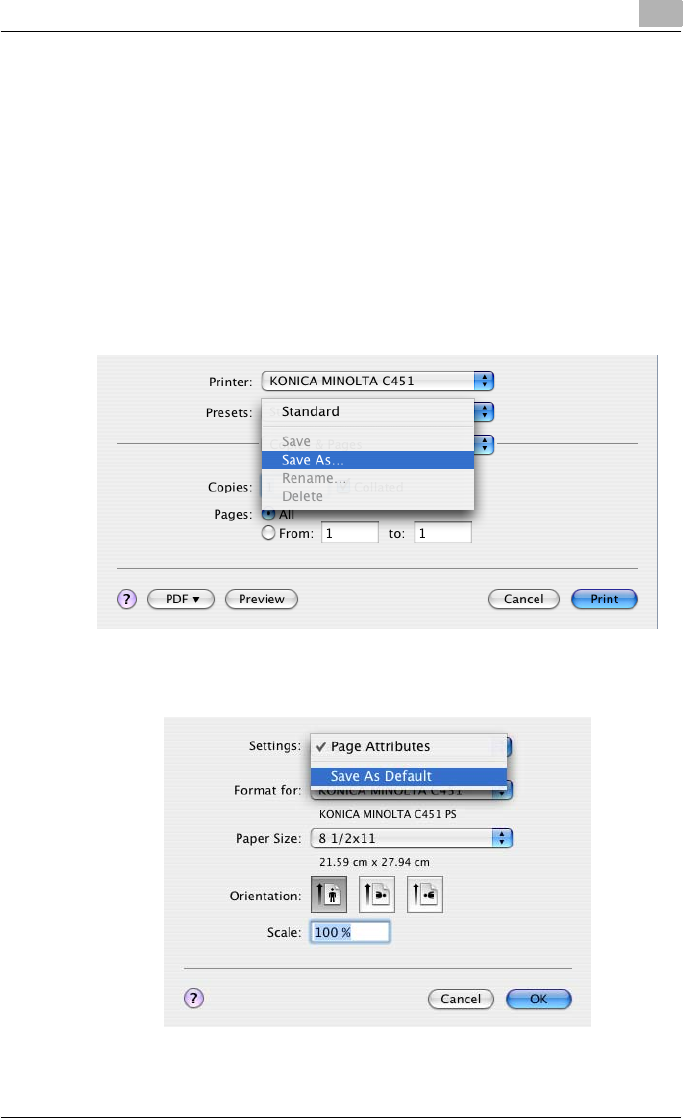Cancel the Page Setup dialog

click(460, 998)
